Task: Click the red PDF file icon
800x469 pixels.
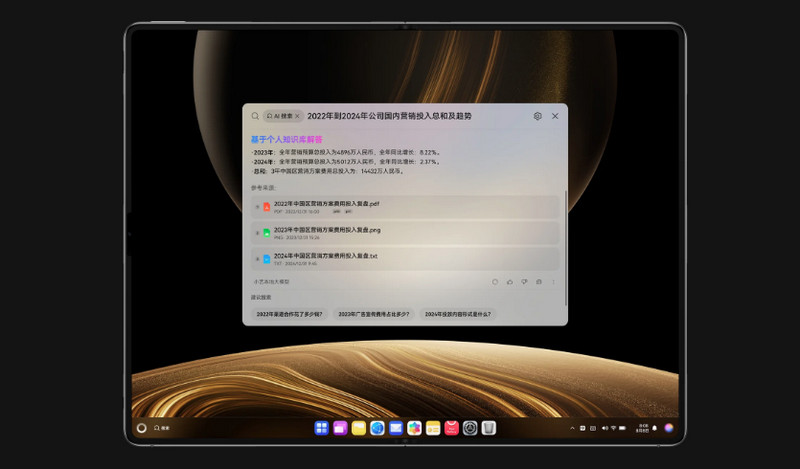Action: [x=266, y=207]
